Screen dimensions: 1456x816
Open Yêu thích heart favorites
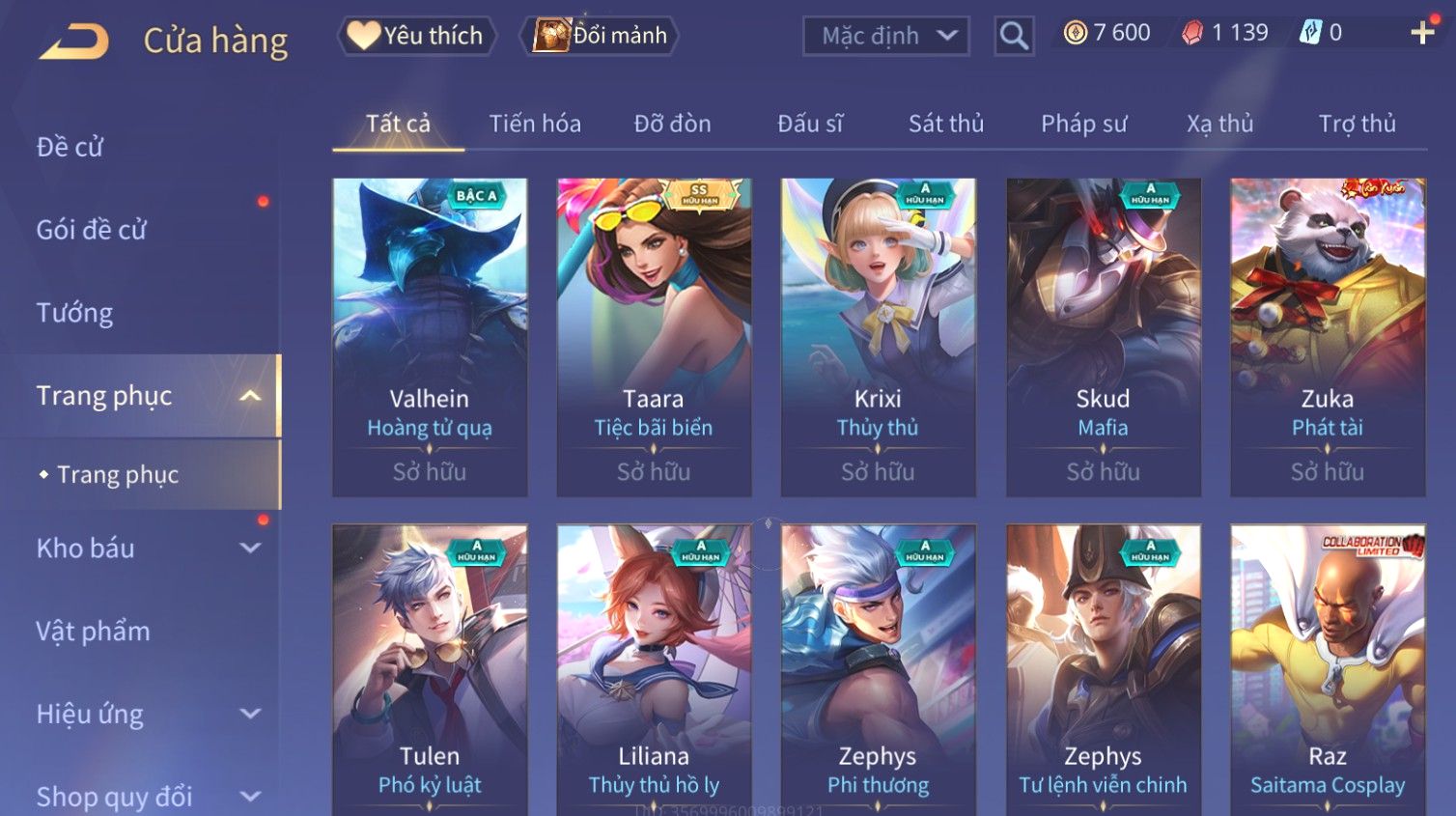tap(416, 36)
